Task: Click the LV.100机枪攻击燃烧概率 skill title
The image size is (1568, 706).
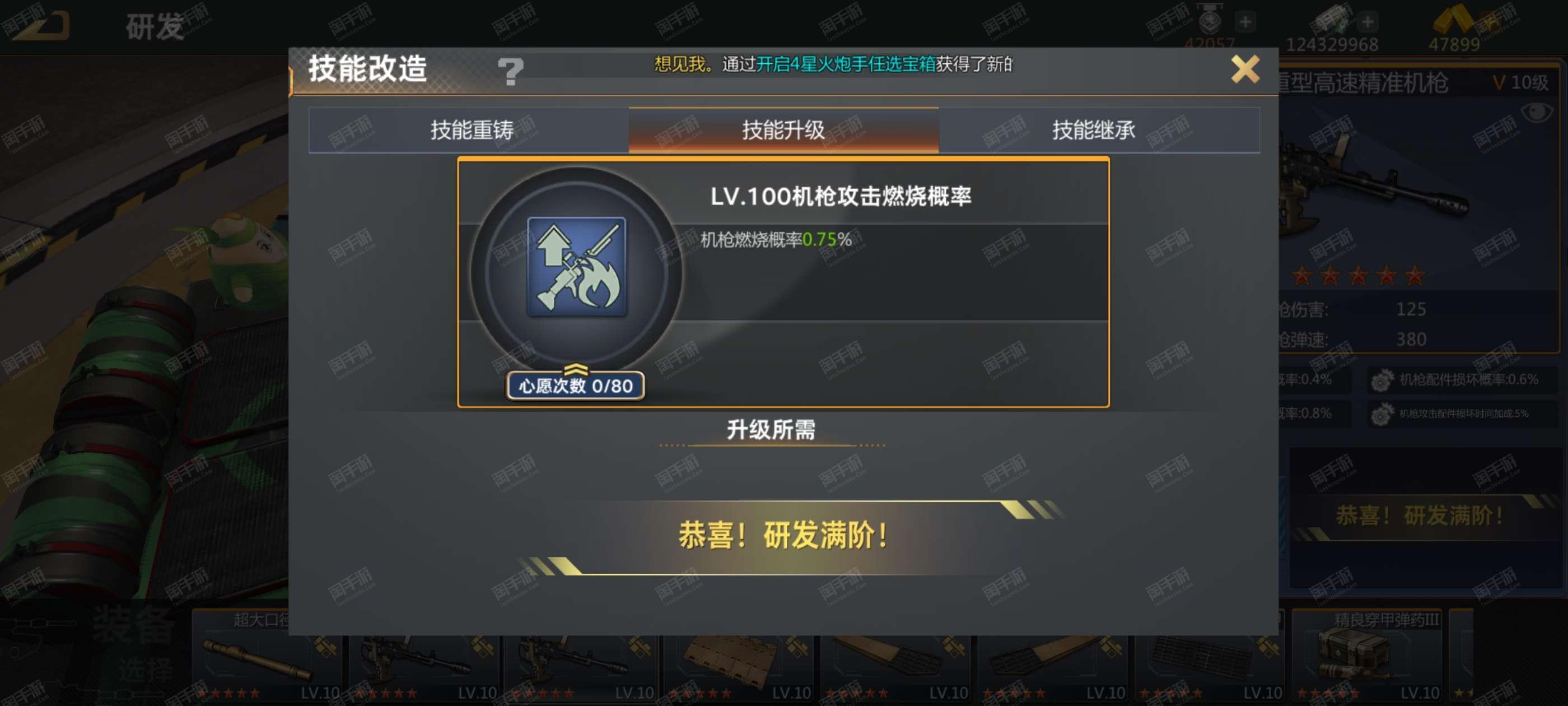Action: point(841,196)
